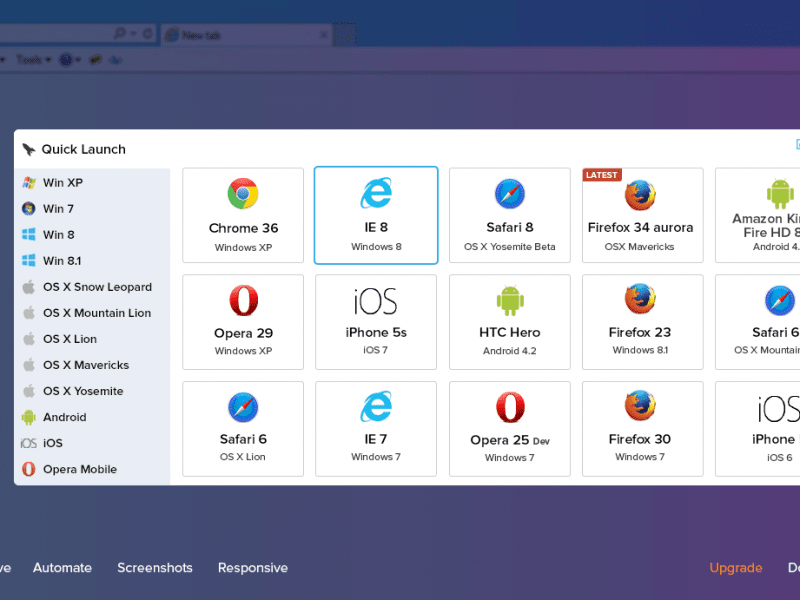The width and height of the screenshot is (800, 600).
Task: Select OS X Yosemite in the sidebar
Action: 92,391
